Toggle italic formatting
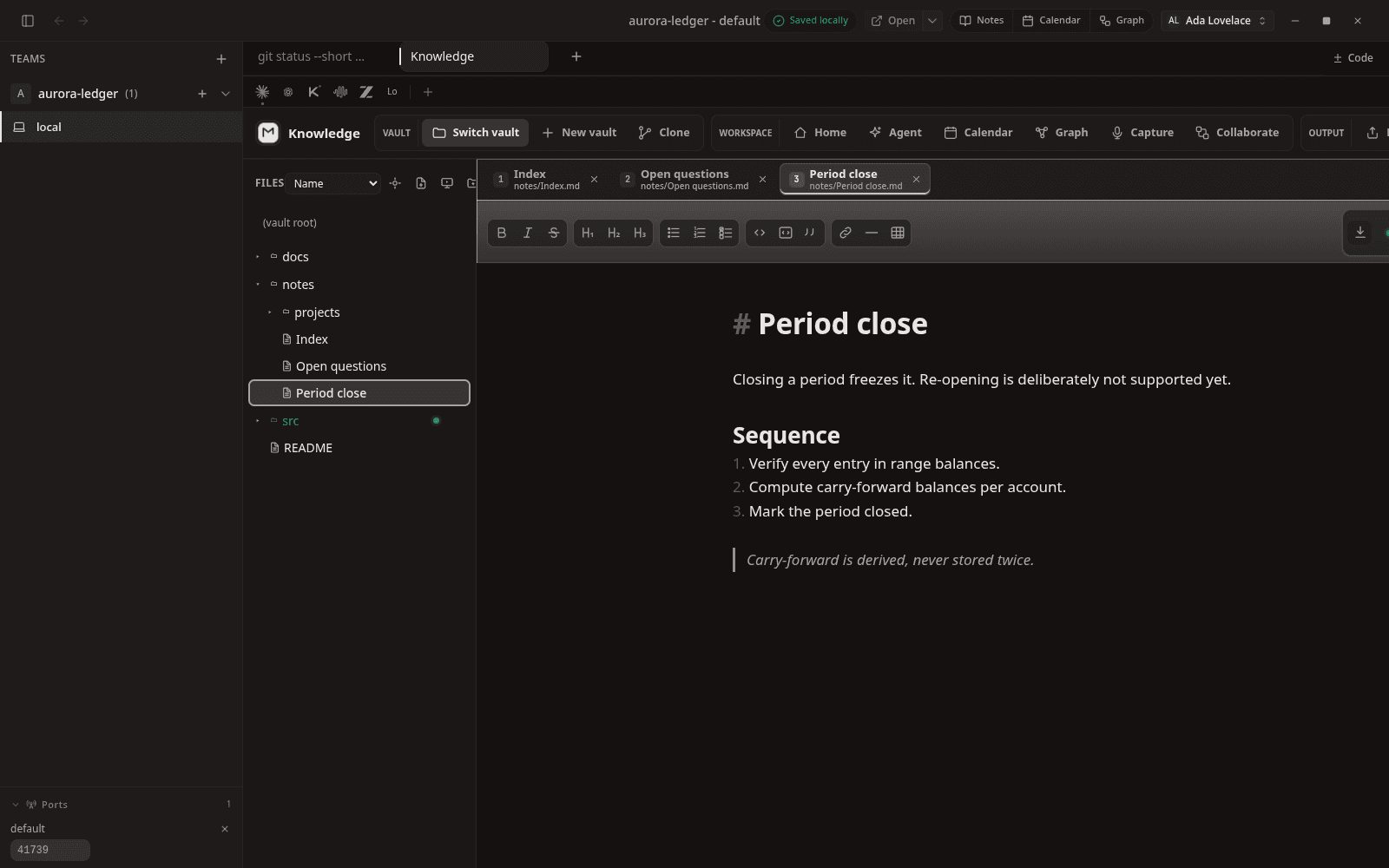Screen dimensions: 1389x868 528,233
